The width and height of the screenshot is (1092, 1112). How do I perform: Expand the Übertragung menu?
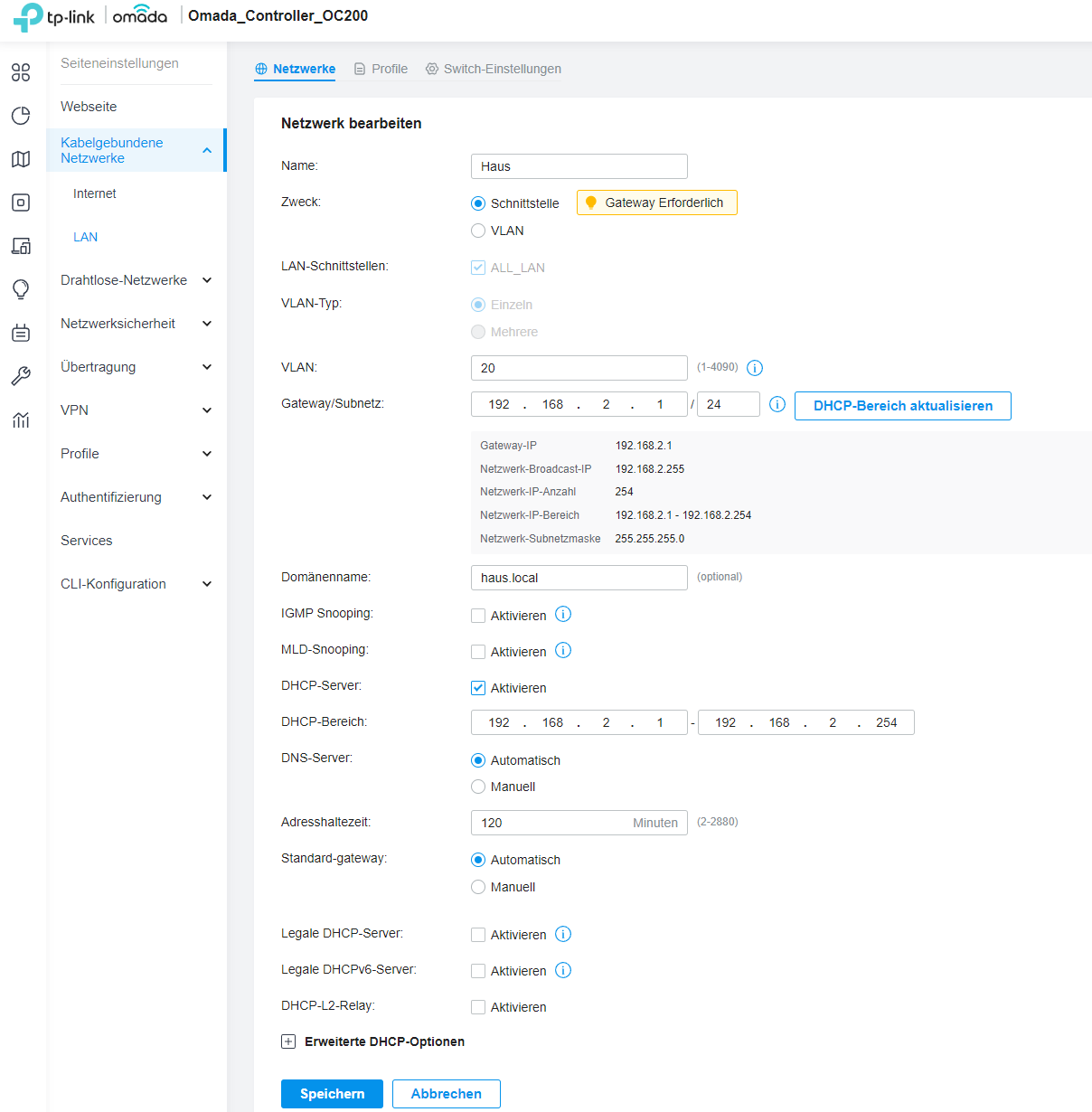pyautogui.click(x=207, y=367)
